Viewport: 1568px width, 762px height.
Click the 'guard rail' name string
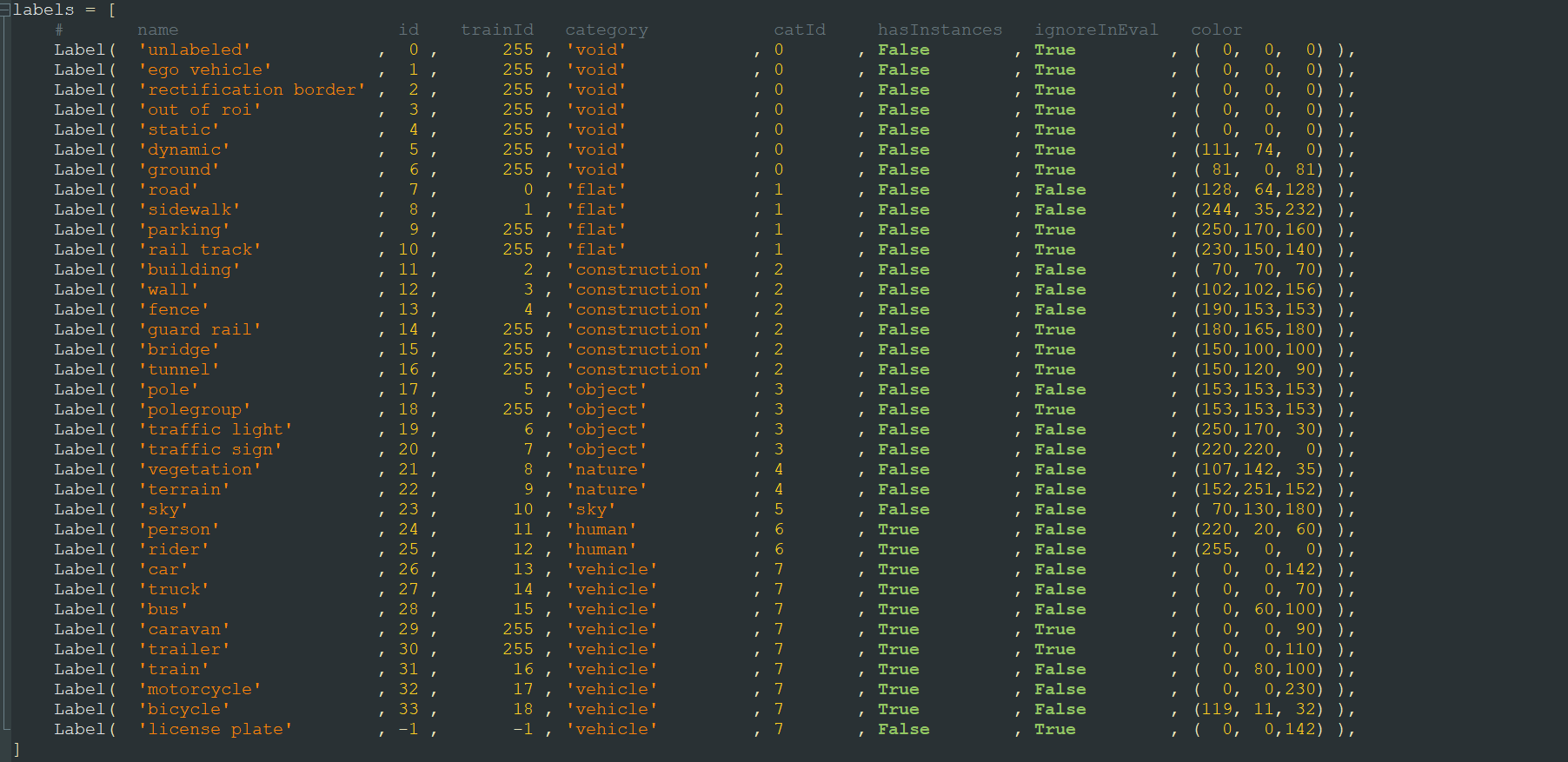pos(199,329)
